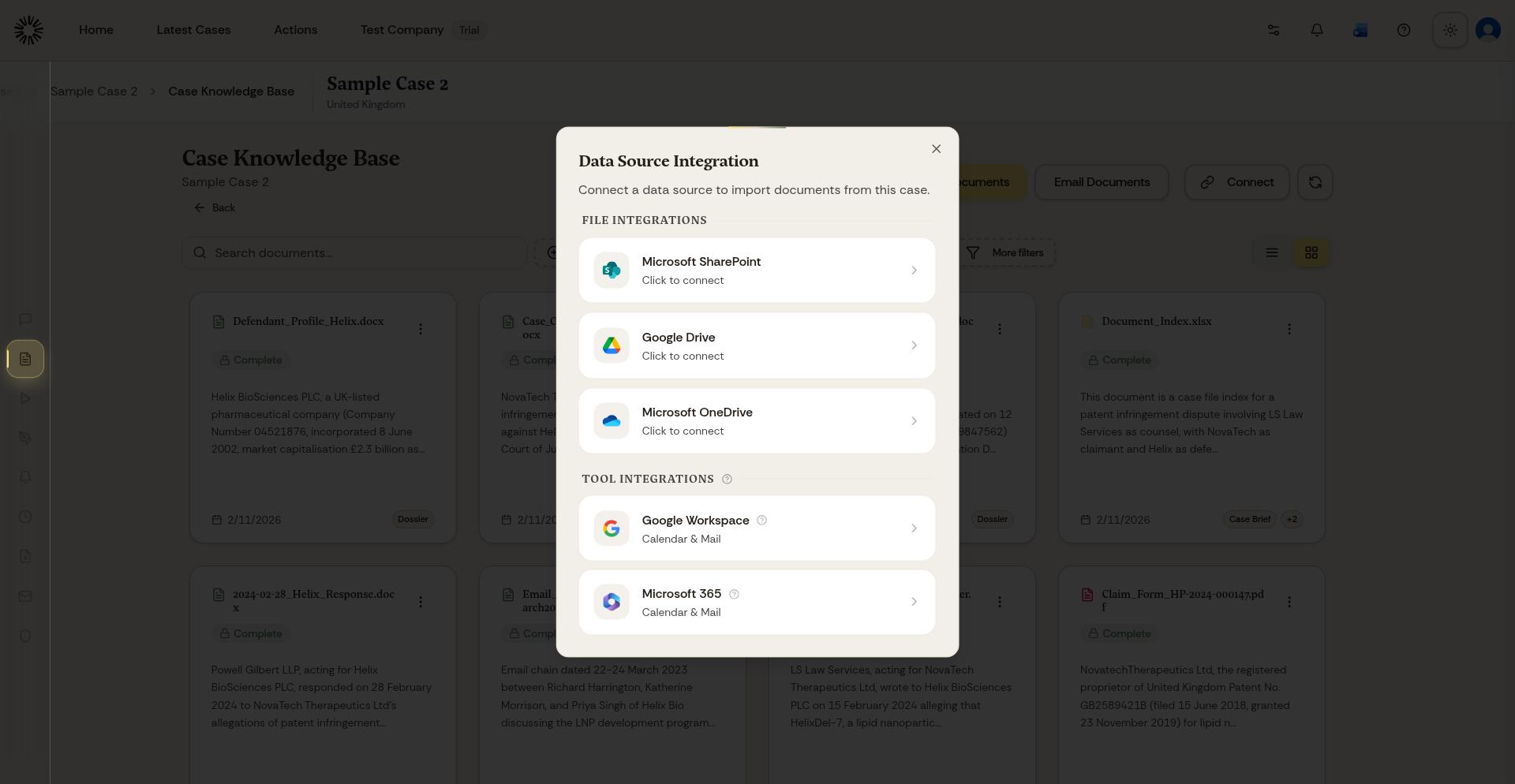Refresh the knowledge base documents
The width and height of the screenshot is (1515, 784).
pos(1315,182)
